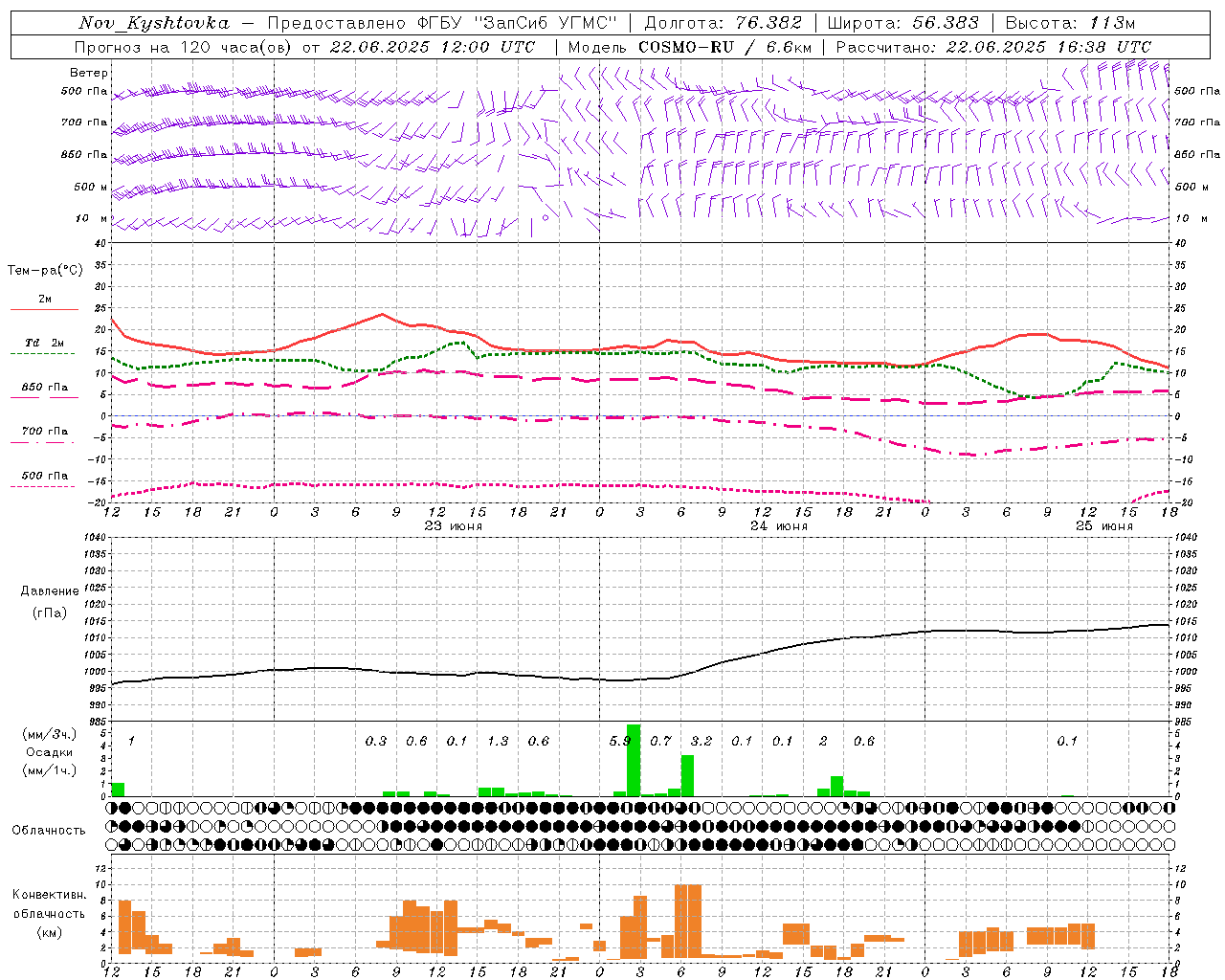Click the 'Td 2м' dew point legend
The image size is (1225, 980).
click(x=45, y=343)
